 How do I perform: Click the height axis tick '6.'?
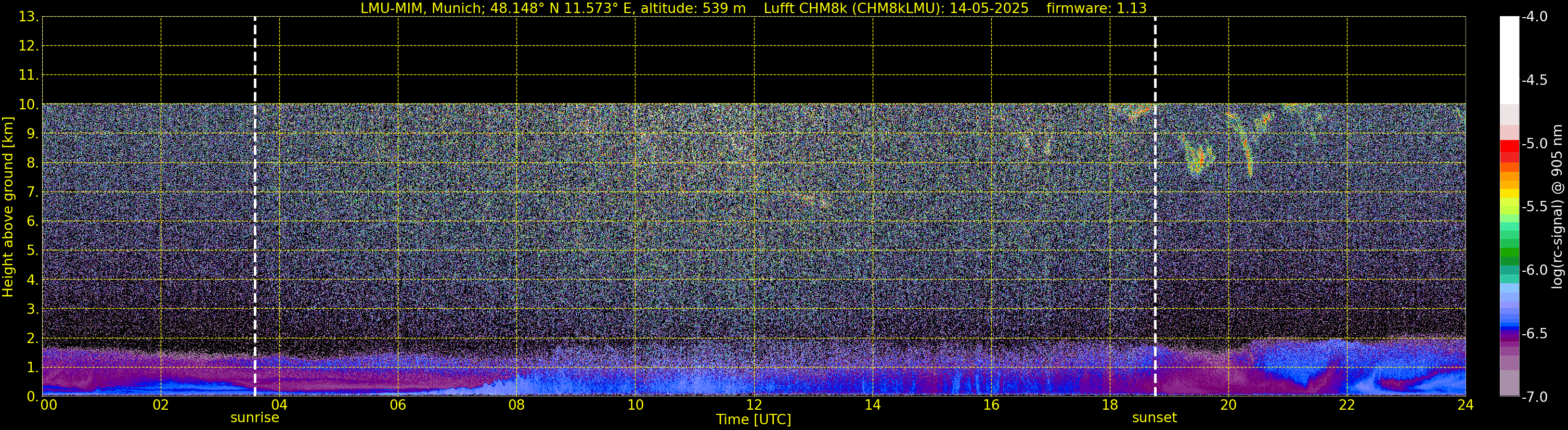click(x=33, y=222)
